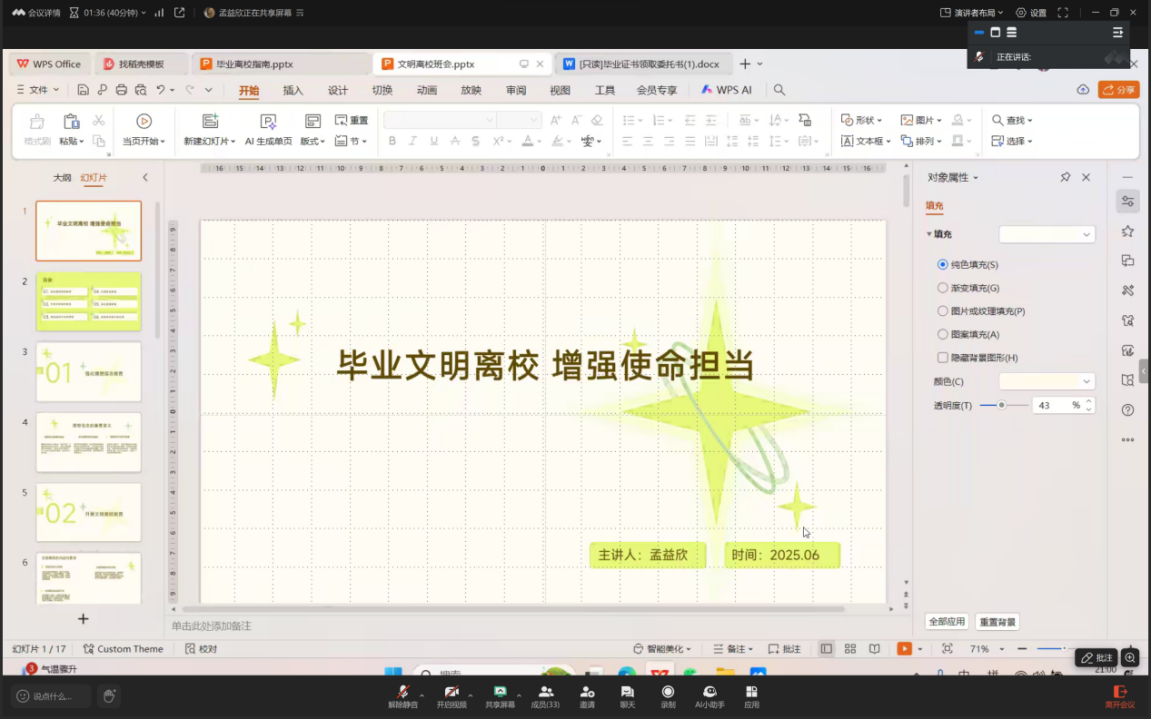Click the save icon in quick access toolbar
The height and width of the screenshot is (719, 1151).
click(83, 90)
